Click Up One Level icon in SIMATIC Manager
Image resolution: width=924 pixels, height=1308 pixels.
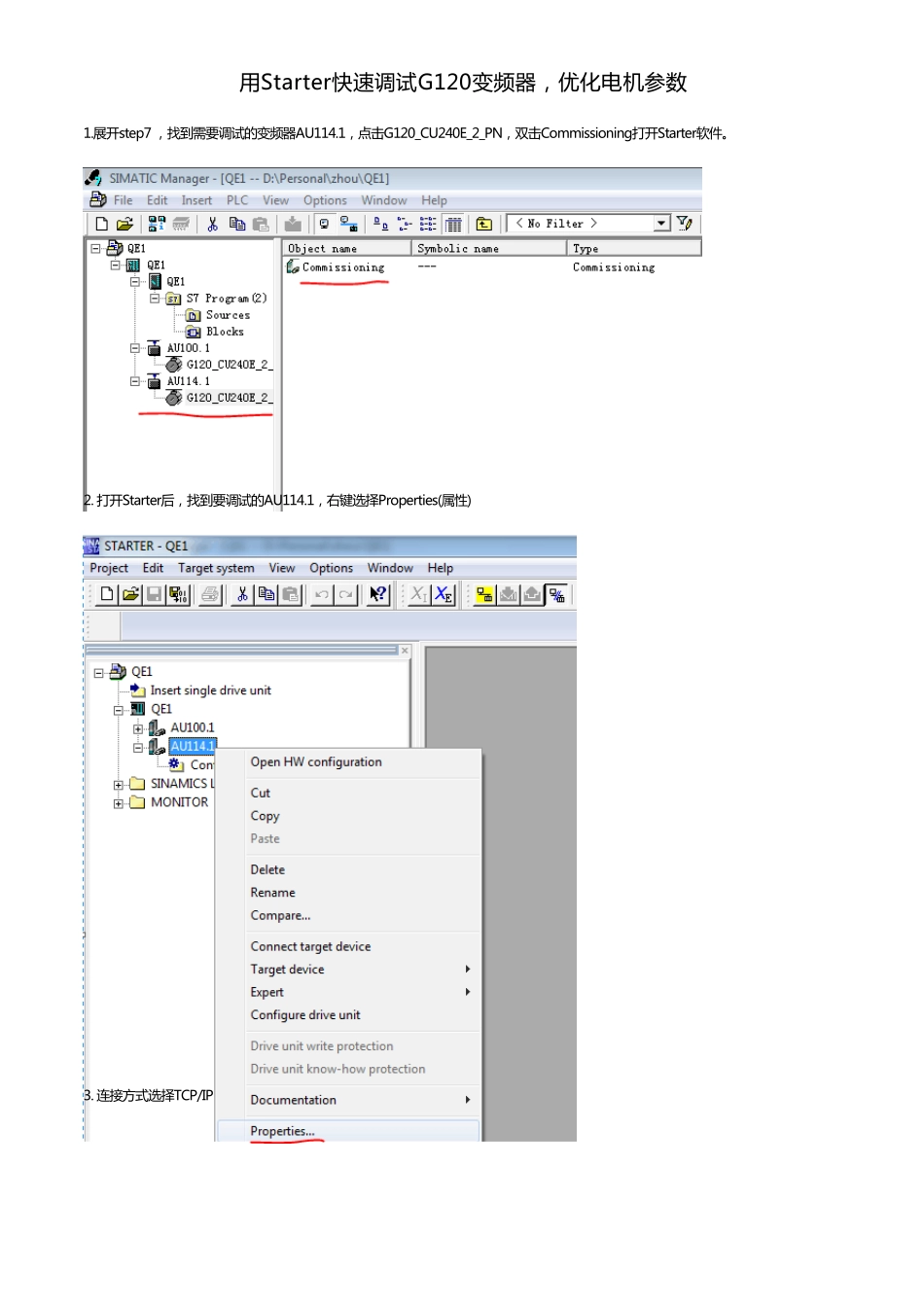[484, 224]
